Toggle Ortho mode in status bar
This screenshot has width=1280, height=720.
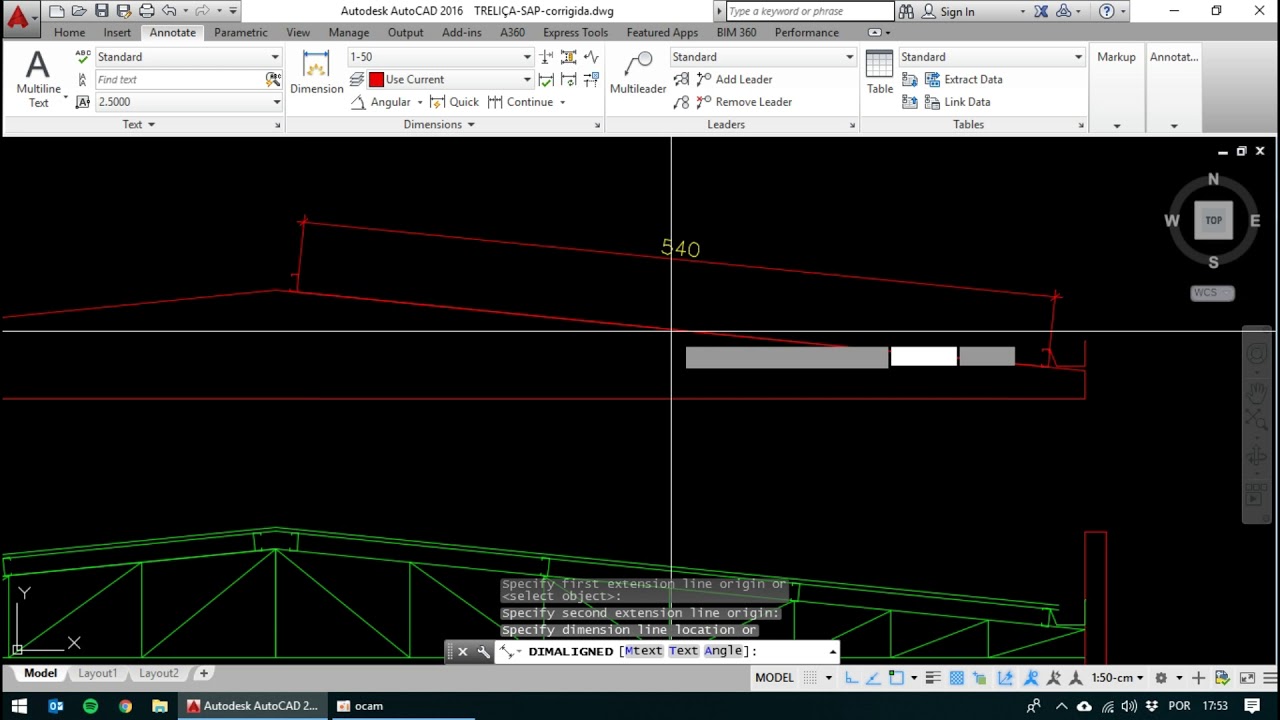coord(851,678)
